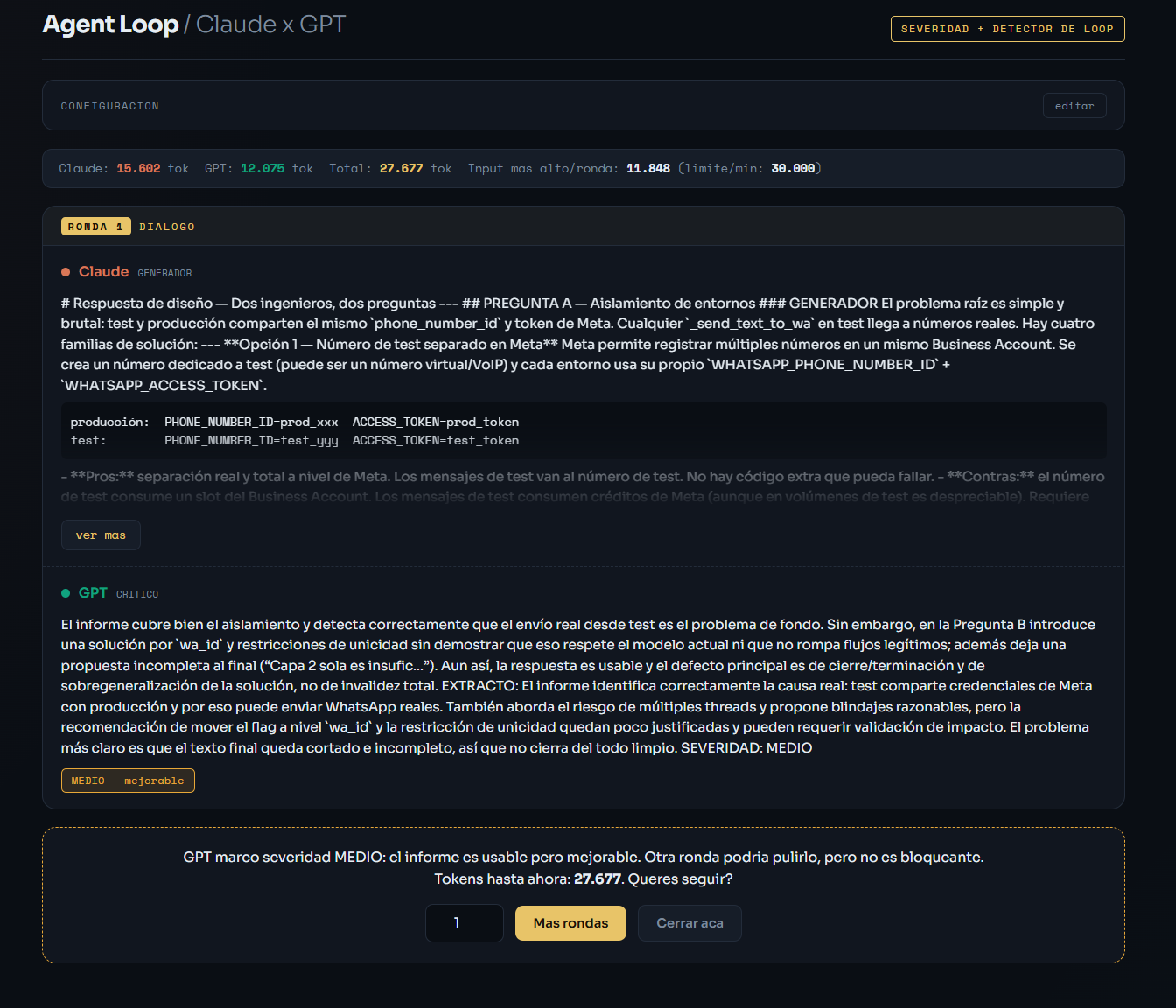Click the green dot beside GPT

(66, 593)
